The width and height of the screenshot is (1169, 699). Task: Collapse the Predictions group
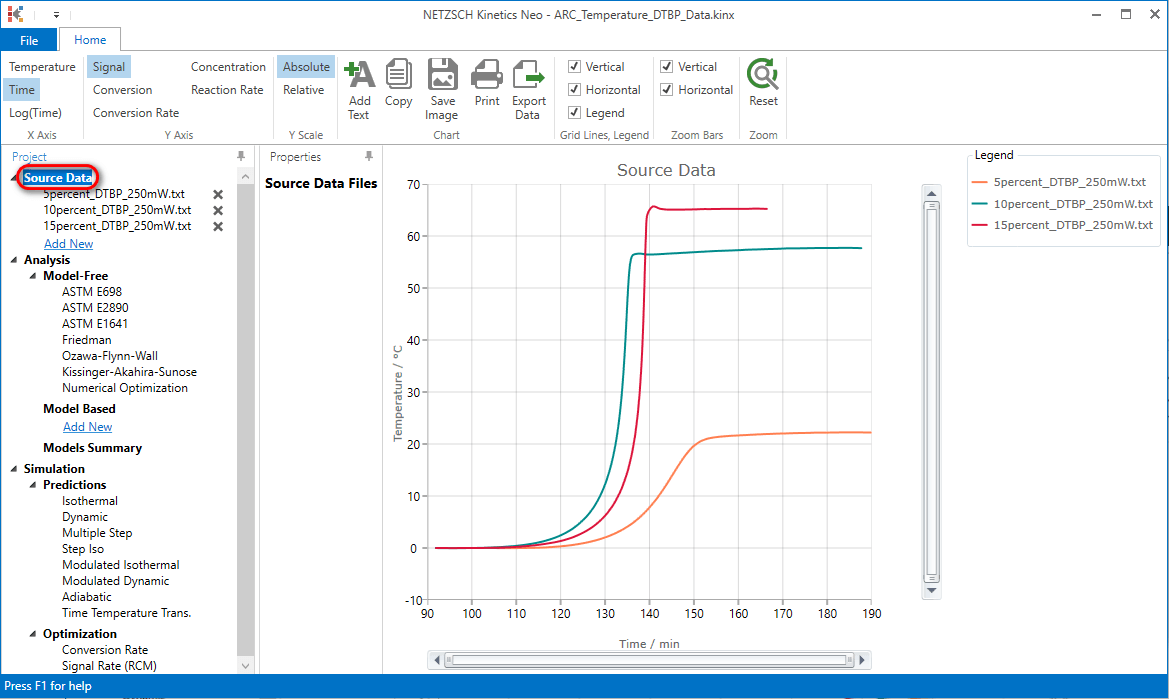pos(31,484)
